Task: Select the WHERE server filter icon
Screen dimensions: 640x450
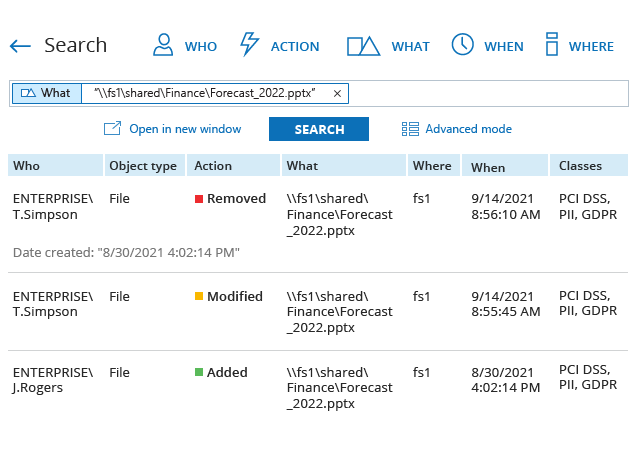Action: pyautogui.click(x=551, y=45)
